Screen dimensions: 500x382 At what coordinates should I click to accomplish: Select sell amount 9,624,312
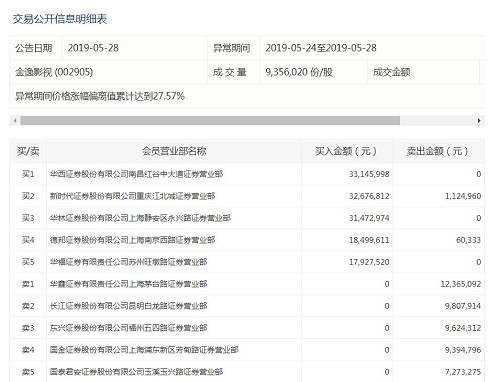click(463, 328)
